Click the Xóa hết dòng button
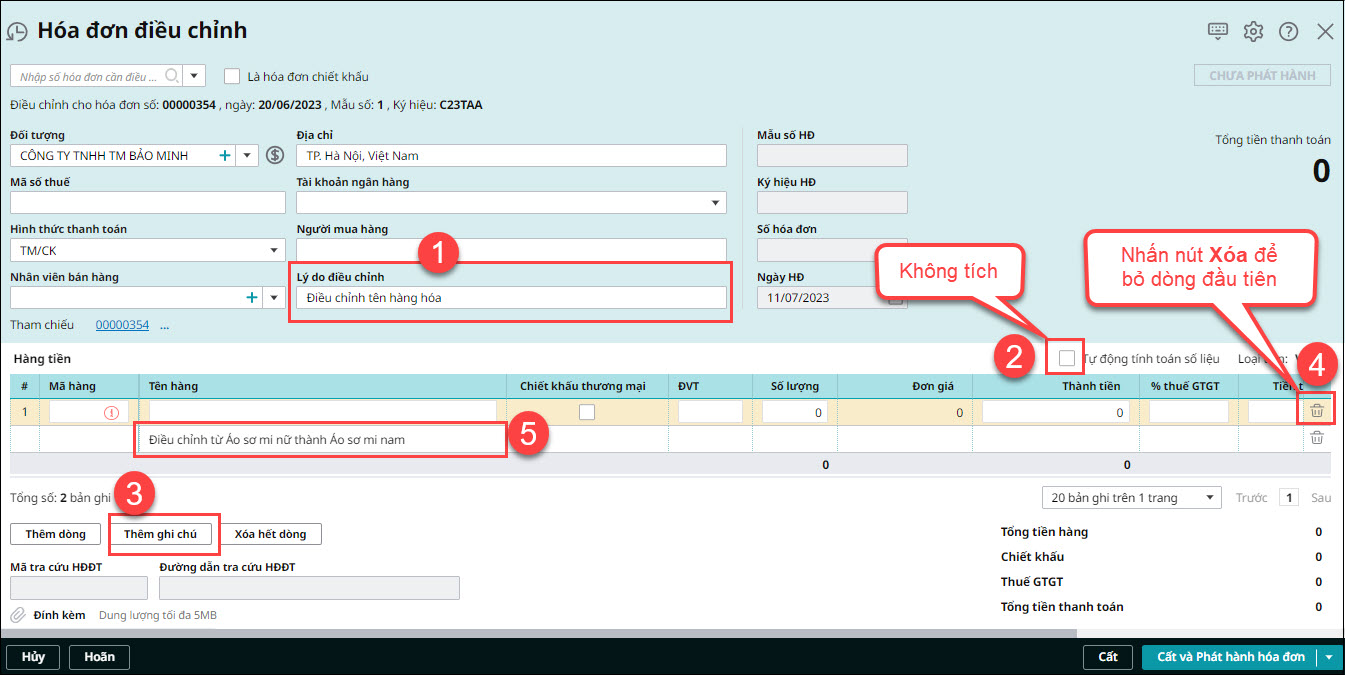Image resolution: width=1345 pixels, height=675 pixels. pyautogui.click(x=270, y=534)
